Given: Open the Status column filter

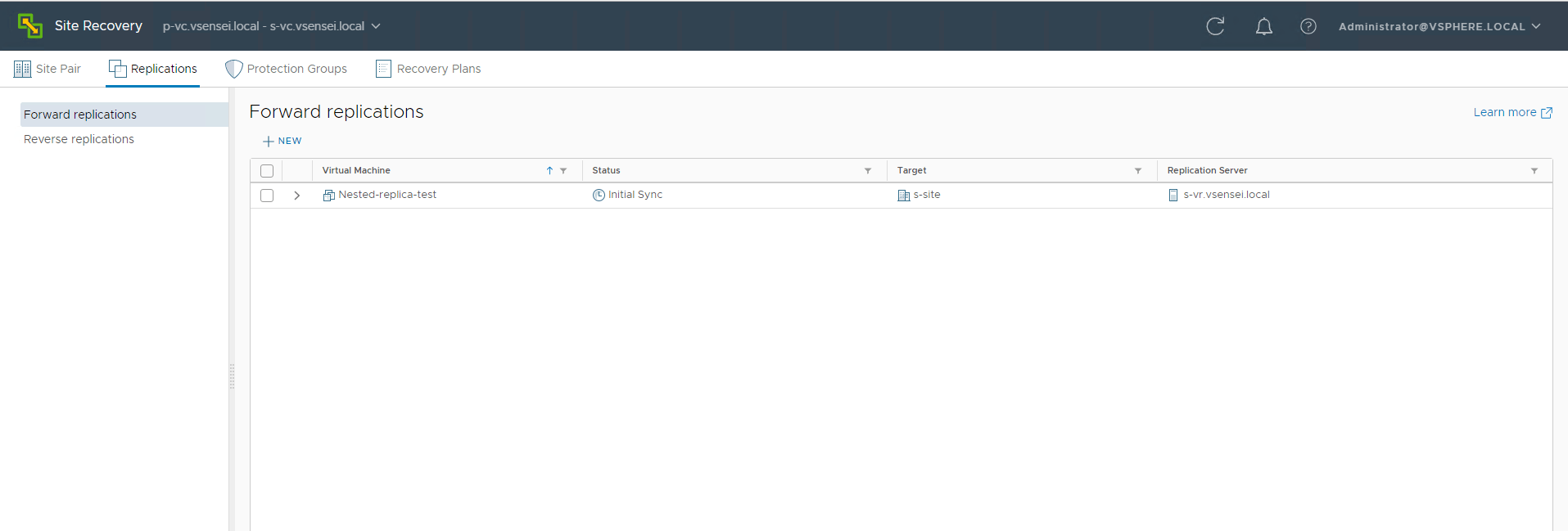Looking at the screenshot, I should (867, 171).
